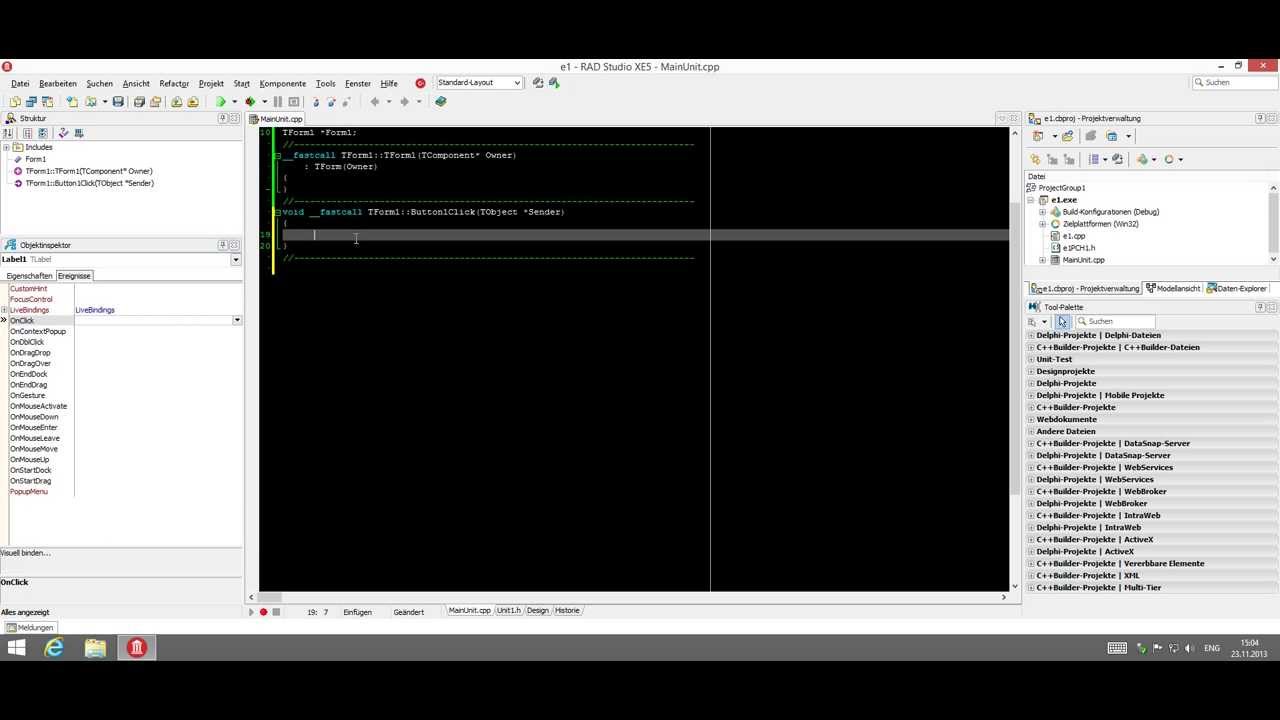Click the play macro triangle in status bar
Viewport: 1280px width, 720px height.
click(252, 612)
